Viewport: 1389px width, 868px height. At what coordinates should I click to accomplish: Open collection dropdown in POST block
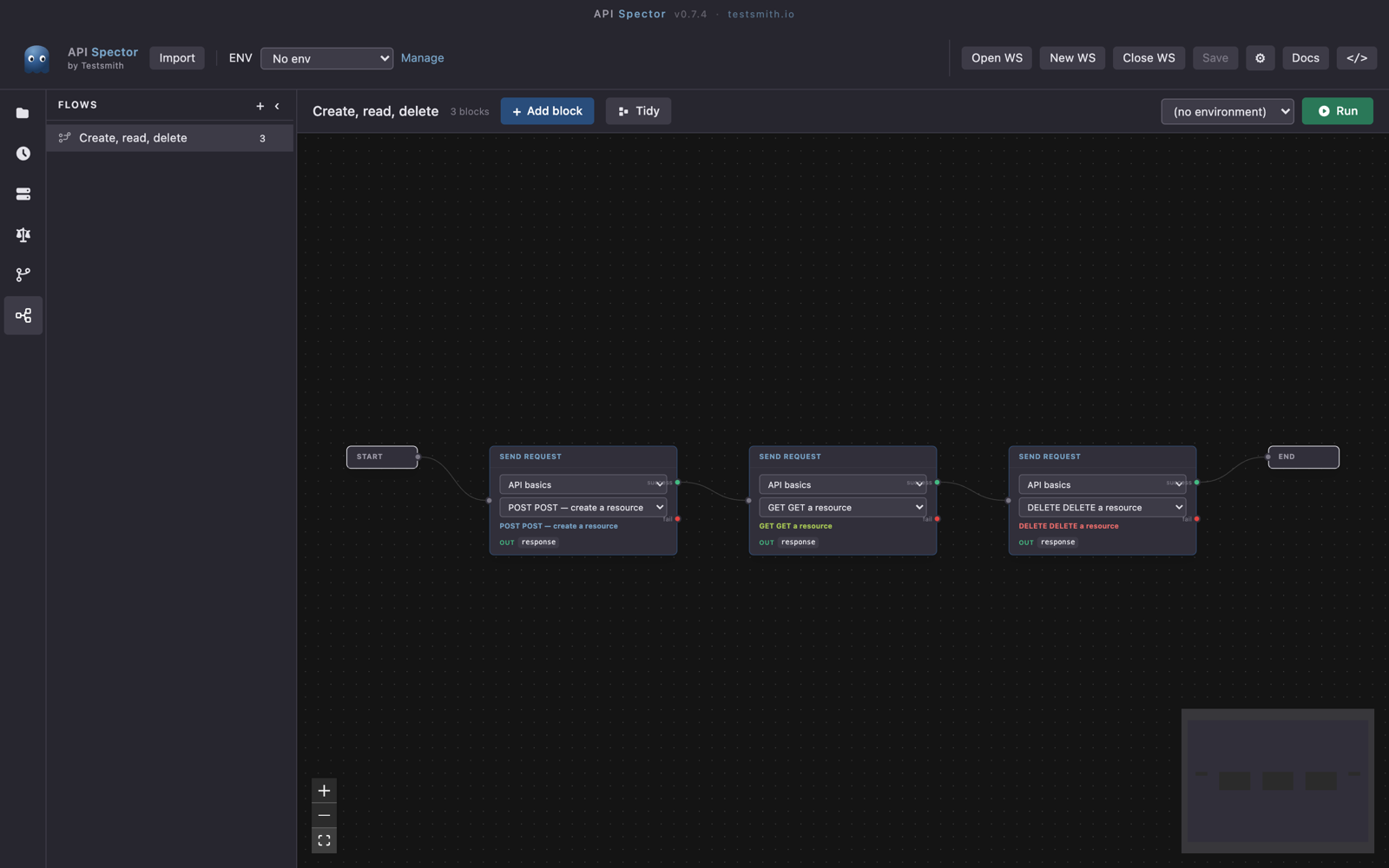[x=583, y=484]
